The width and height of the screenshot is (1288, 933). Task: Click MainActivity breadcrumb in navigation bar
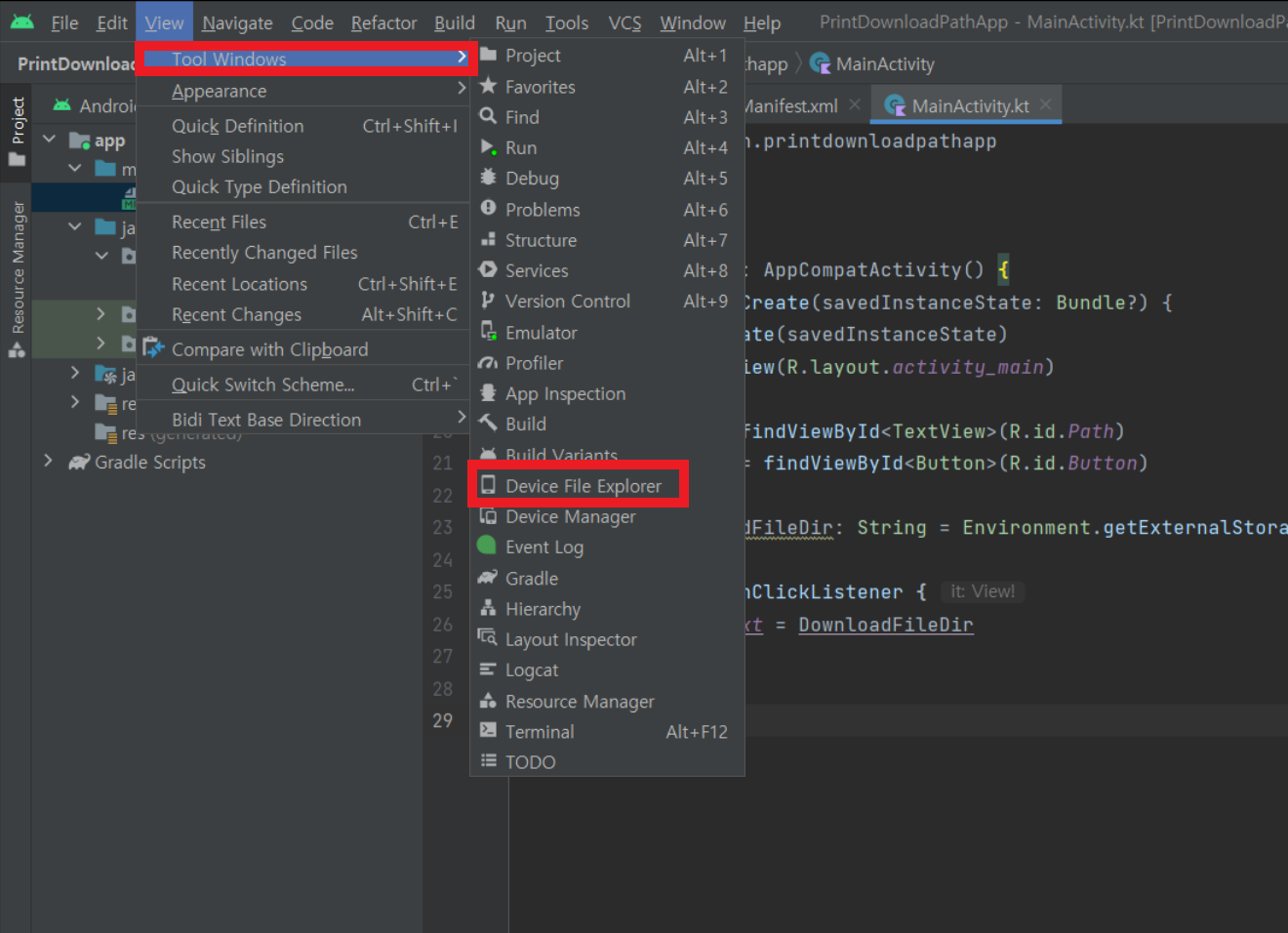(x=872, y=63)
